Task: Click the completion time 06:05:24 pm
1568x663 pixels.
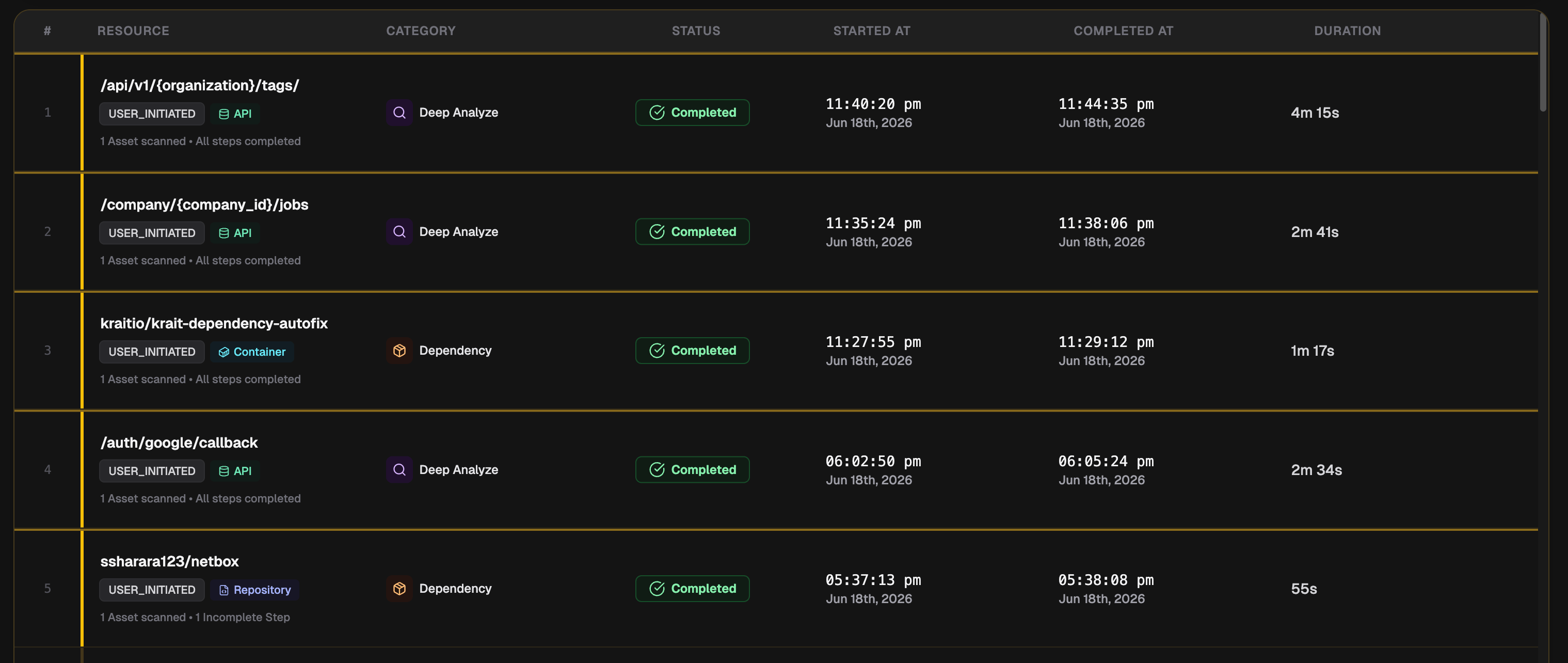Action: click(1106, 462)
